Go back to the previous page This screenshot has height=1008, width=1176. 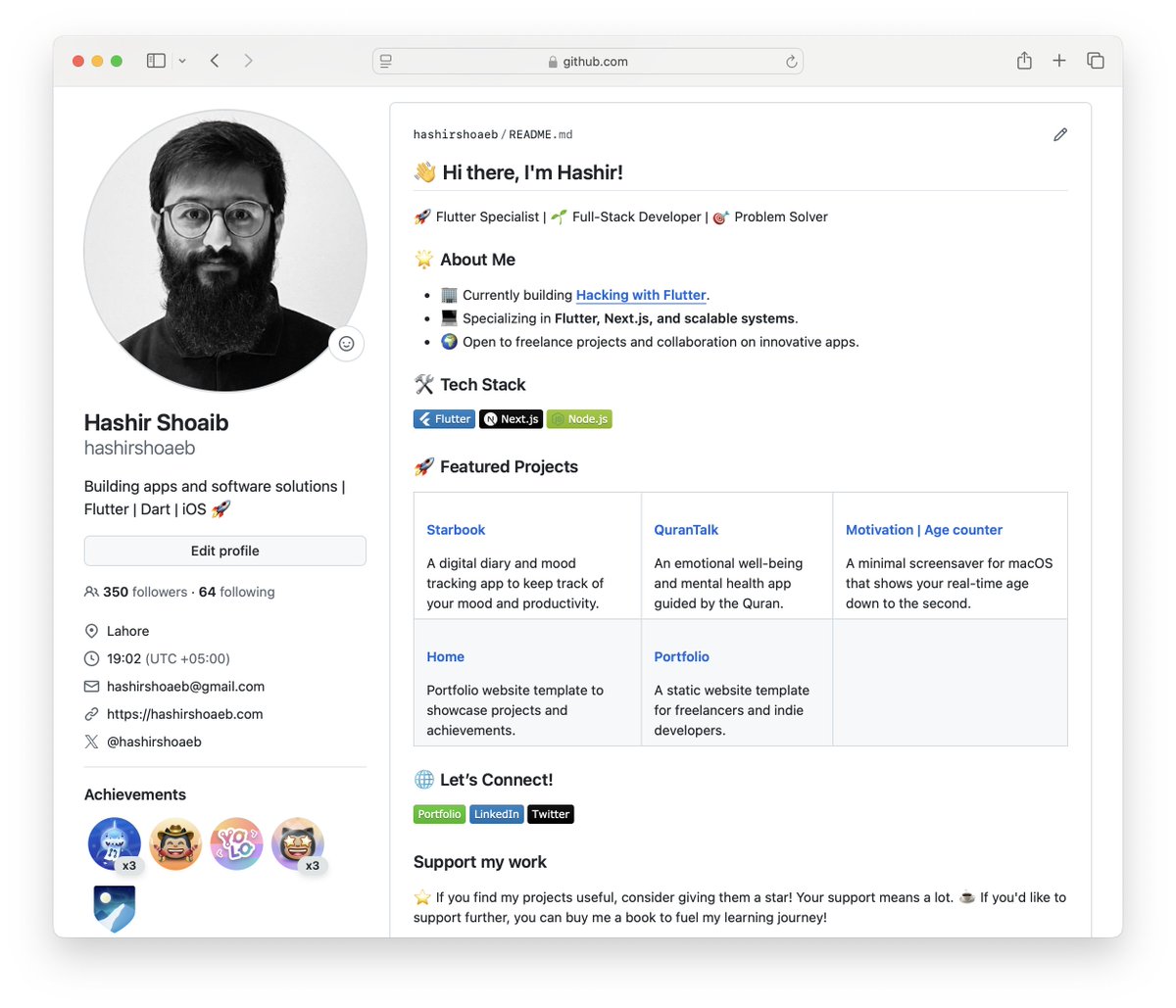click(215, 61)
